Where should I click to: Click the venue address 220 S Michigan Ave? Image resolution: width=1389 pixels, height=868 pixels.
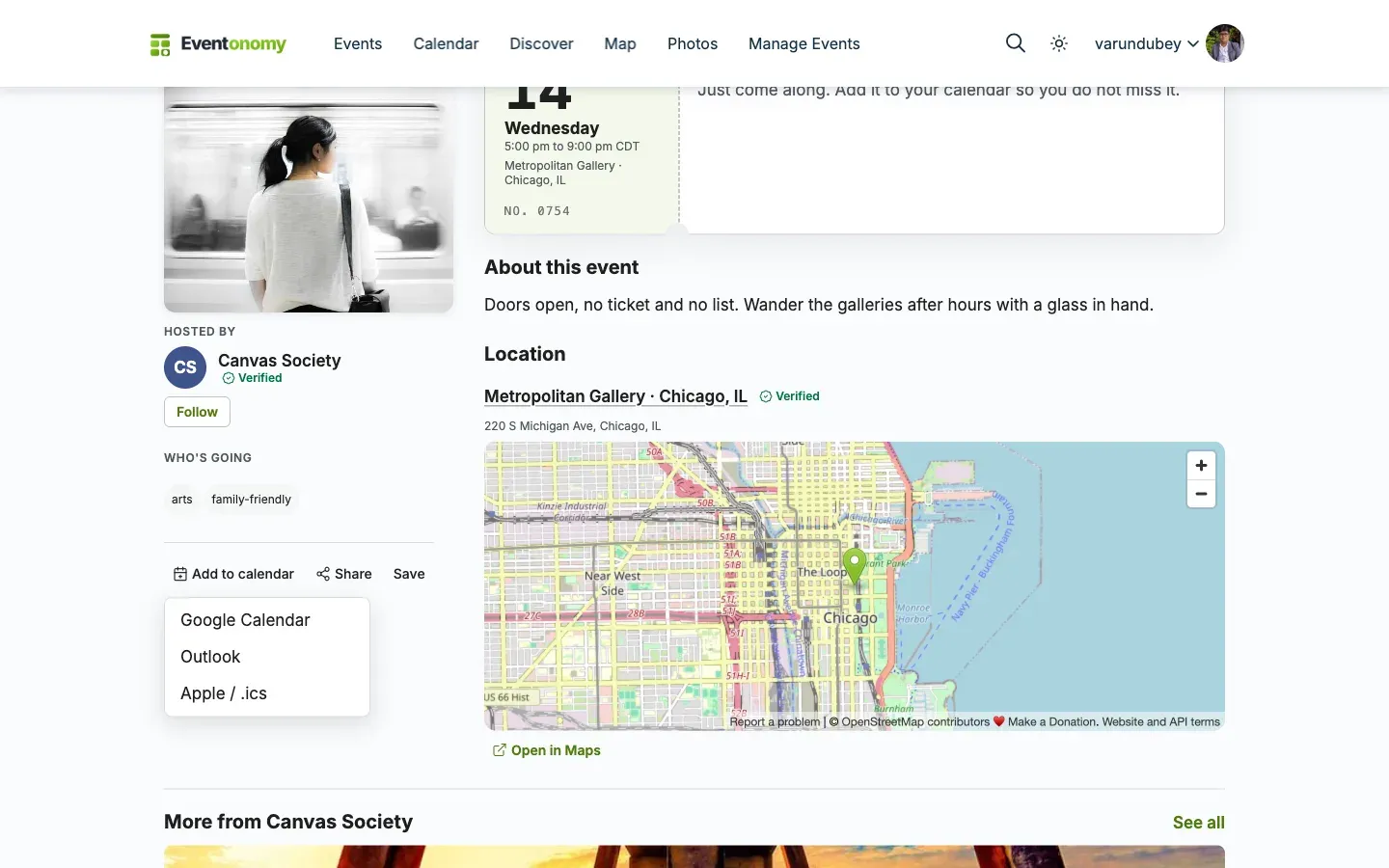point(573,426)
